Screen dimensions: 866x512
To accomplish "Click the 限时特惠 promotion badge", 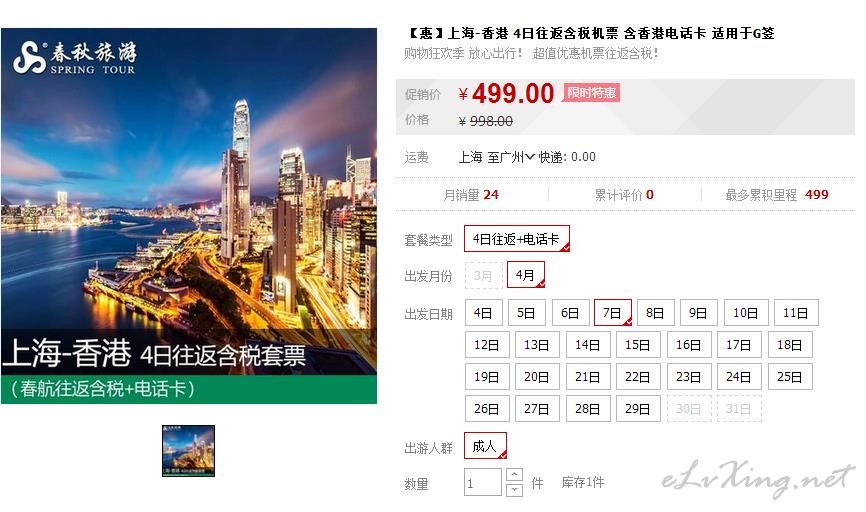I will pos(592,93).
